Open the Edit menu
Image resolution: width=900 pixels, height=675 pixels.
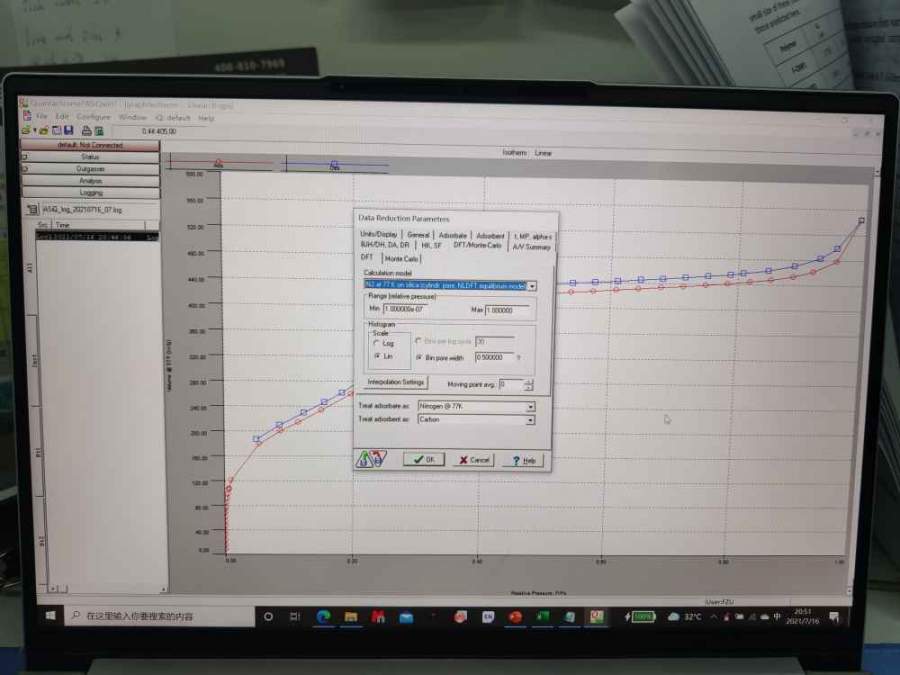click(x=62, y=117)
